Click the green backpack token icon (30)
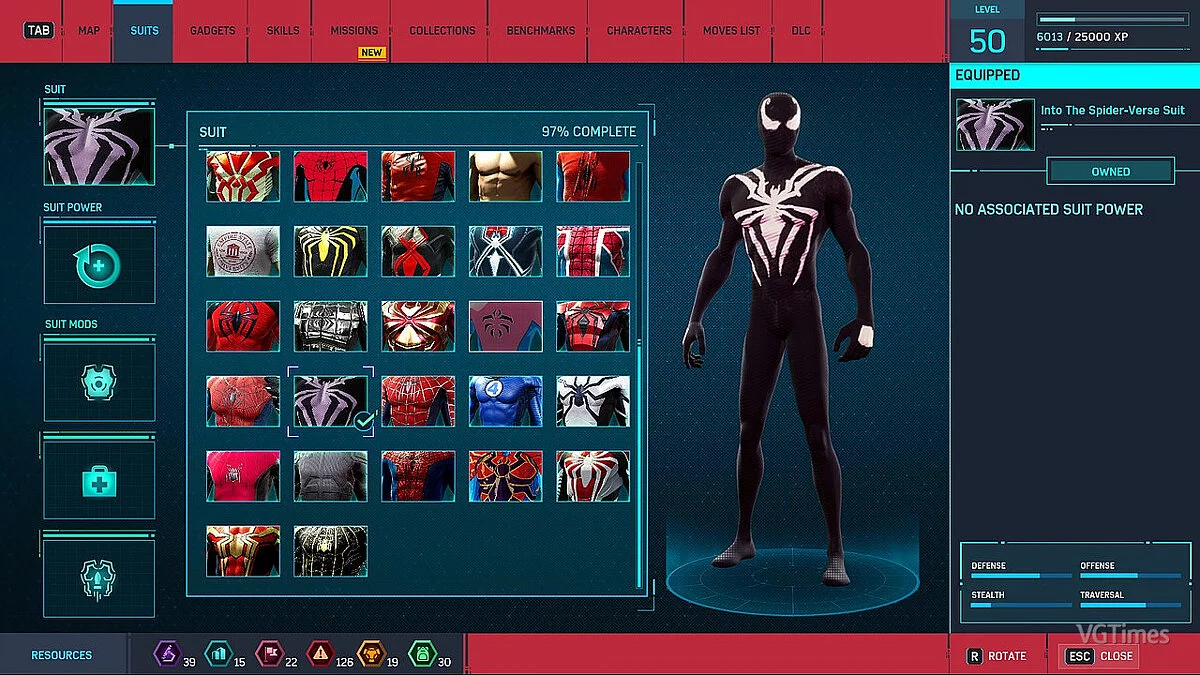The width and height of the screenshot is (1200, 675). 422,654
